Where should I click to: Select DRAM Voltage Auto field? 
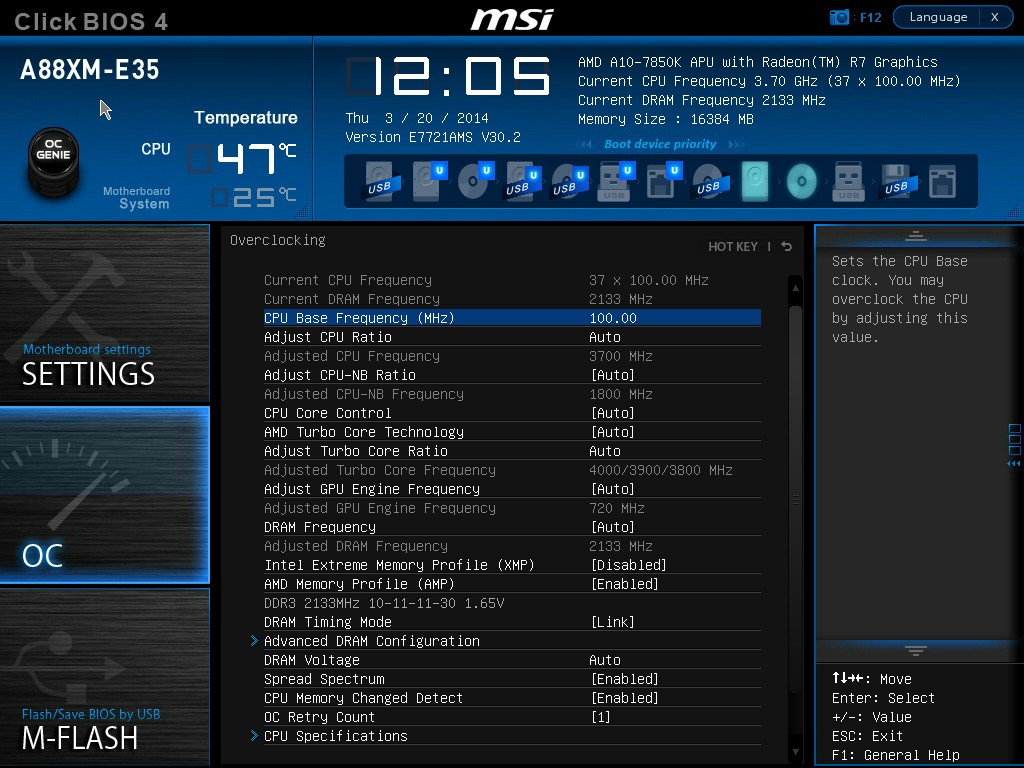tap(605, 660)
